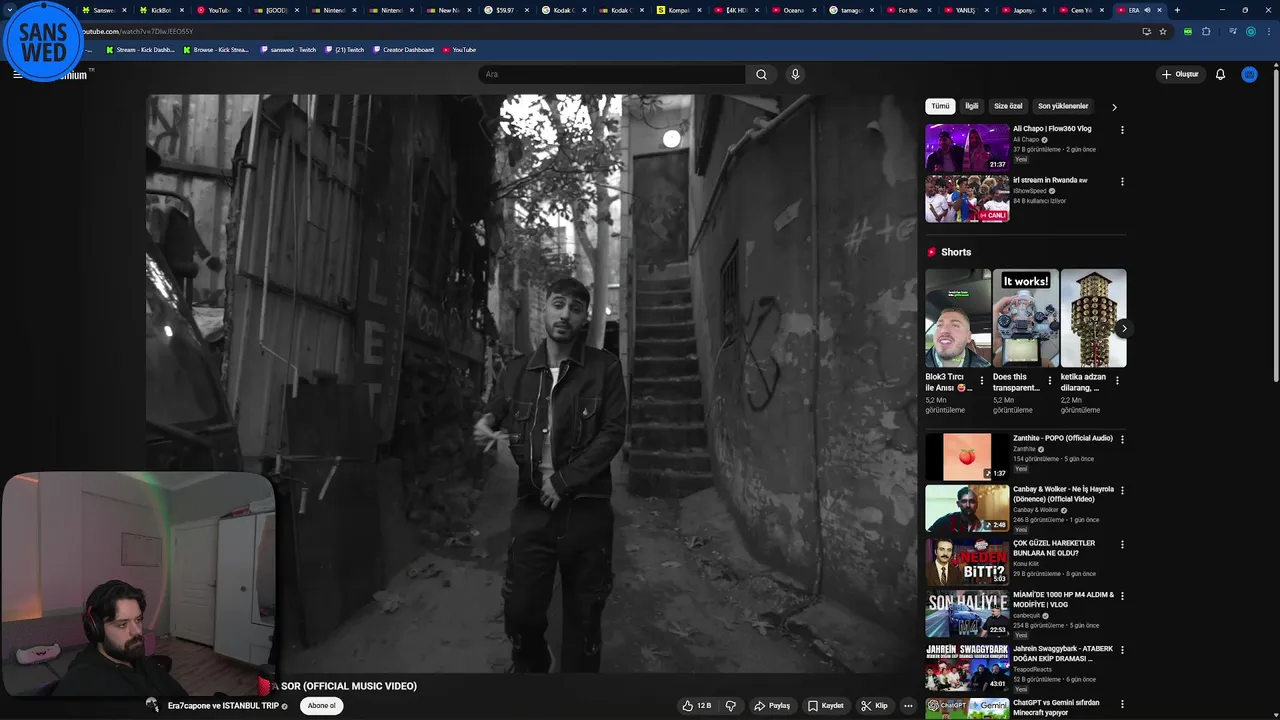Open ChatGPT vs Gemini Minecraft video

click(967, 709)
